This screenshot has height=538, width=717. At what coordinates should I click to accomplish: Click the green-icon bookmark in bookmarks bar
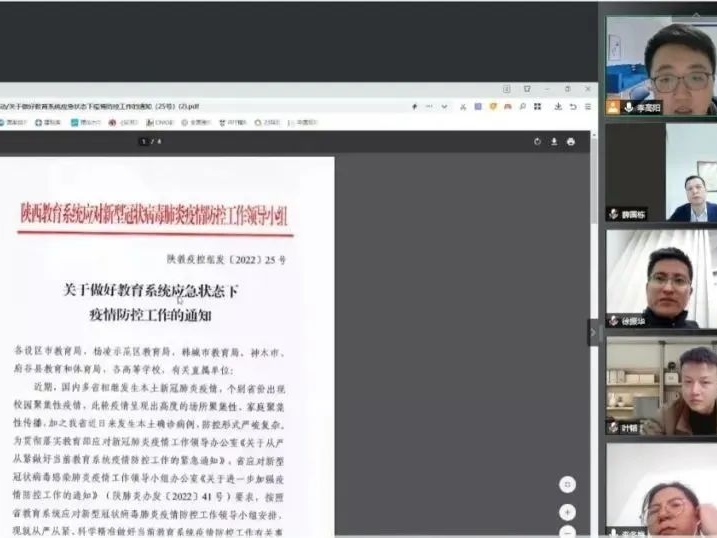pyautogui.click(x=86, y=123)
